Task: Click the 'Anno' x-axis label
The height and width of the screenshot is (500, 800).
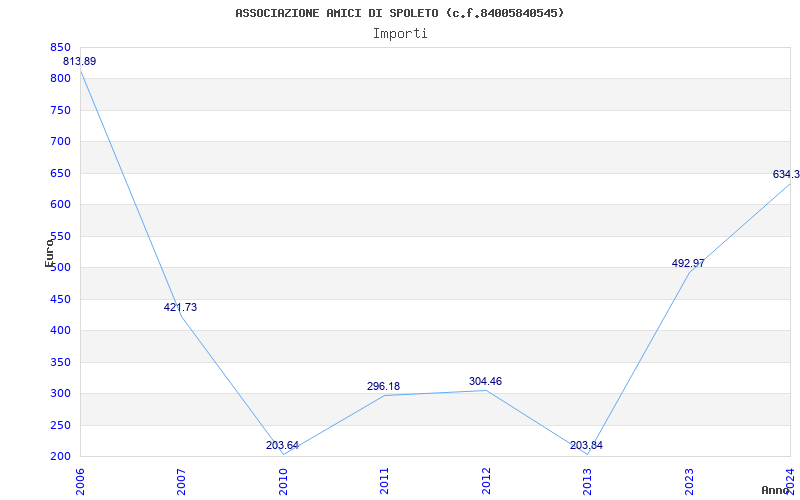Action: 776,491
